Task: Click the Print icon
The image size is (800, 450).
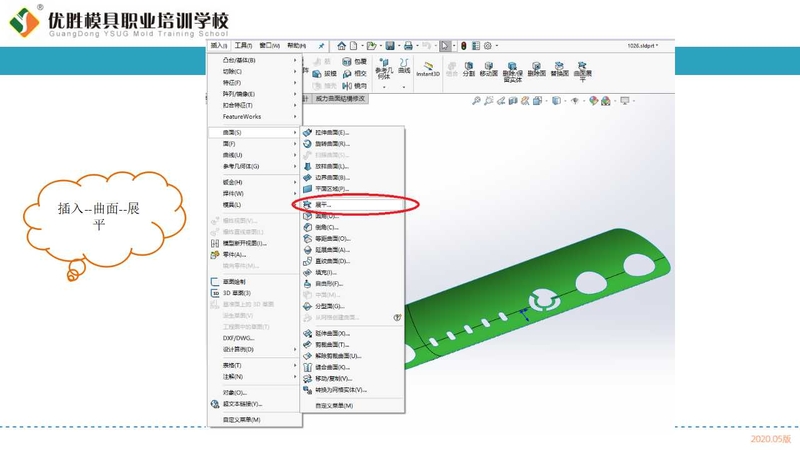Action: coord(408,46)
